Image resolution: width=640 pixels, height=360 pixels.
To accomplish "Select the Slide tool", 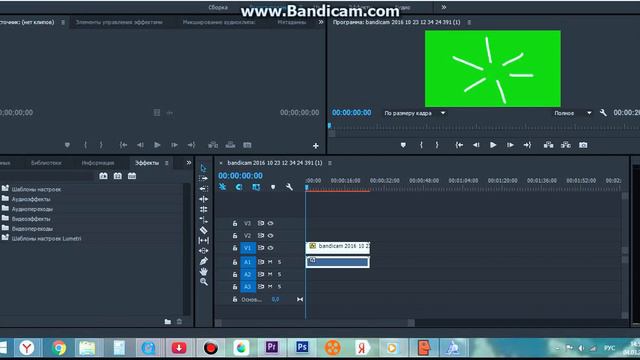I will click(x=203, y=251).
